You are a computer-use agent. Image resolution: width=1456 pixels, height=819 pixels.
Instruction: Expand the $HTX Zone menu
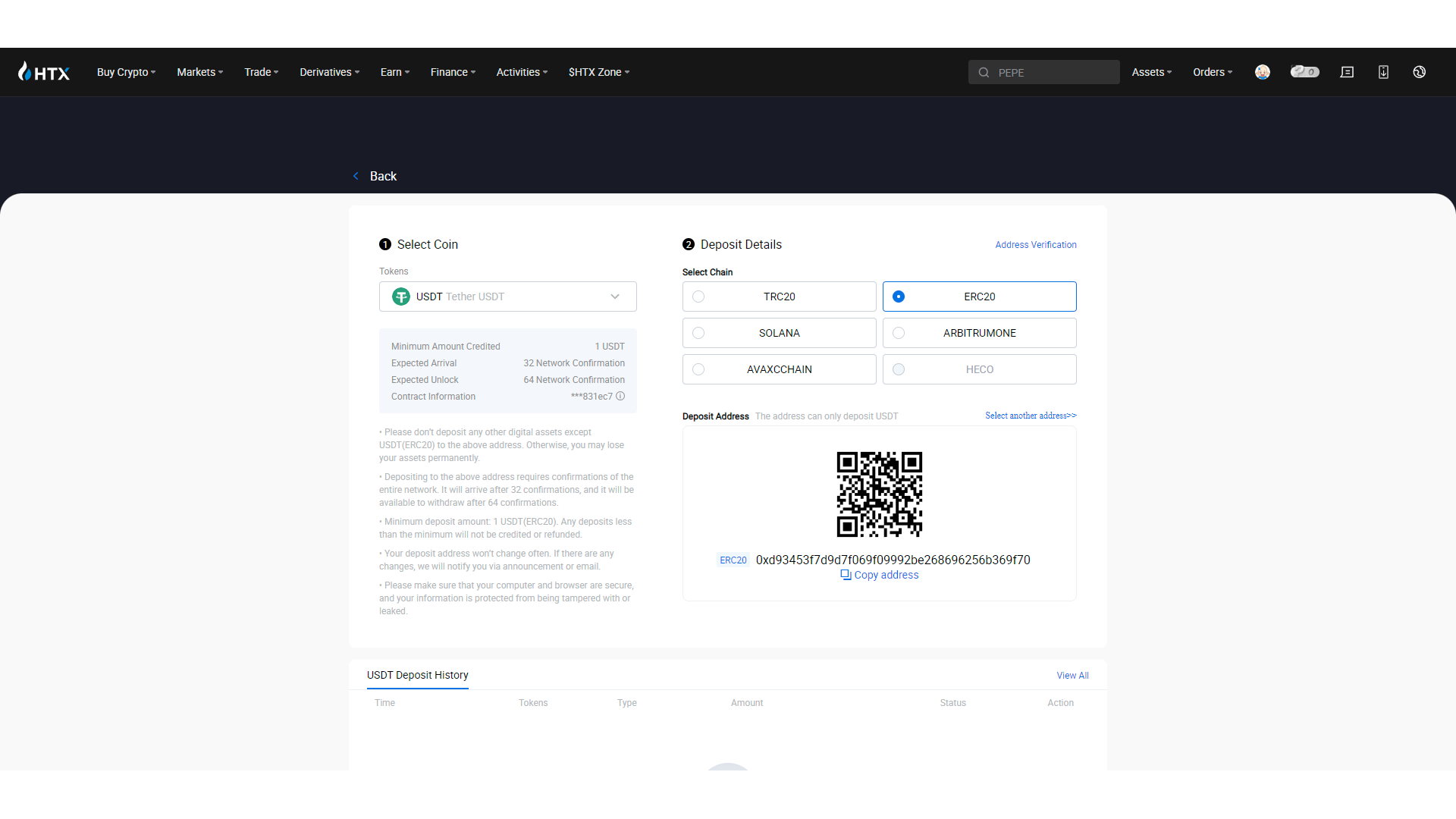(599, 72)
